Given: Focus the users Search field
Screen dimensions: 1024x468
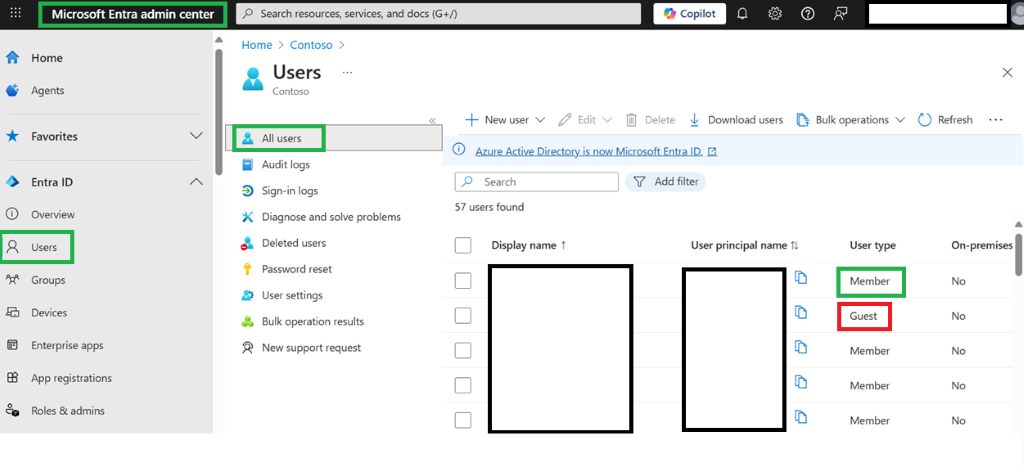Looking at the screenshot, I should [536, 182].
